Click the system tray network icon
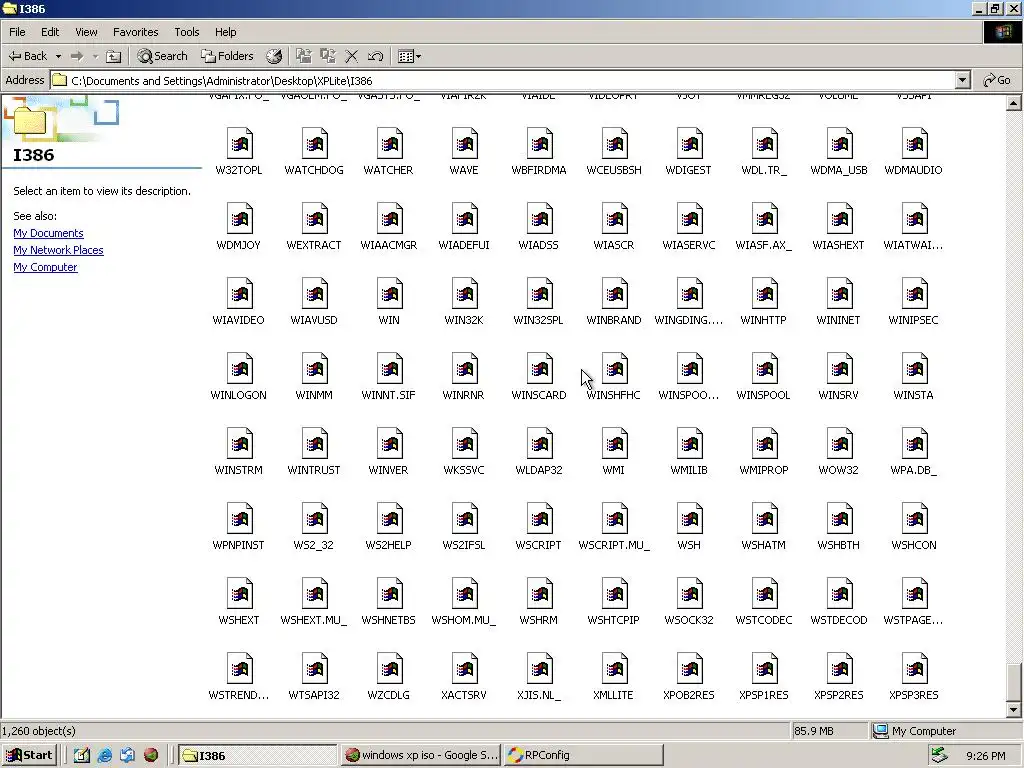 tap(939, 756)
